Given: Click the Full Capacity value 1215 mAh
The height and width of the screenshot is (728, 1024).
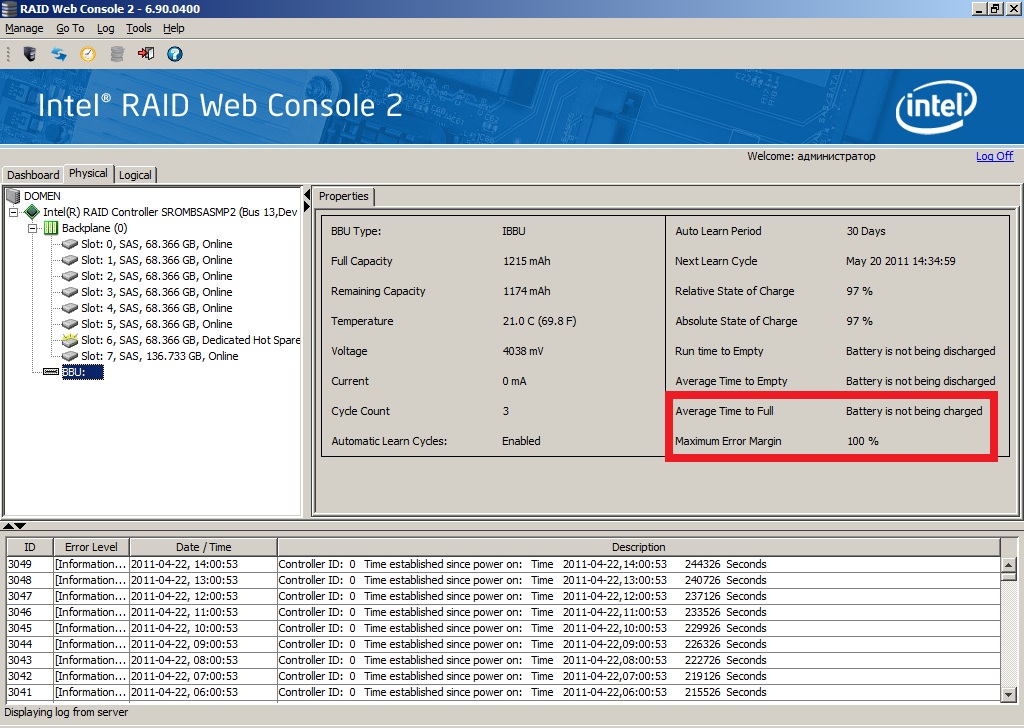Looking at the screenshot, I should [x=526, y=261].
